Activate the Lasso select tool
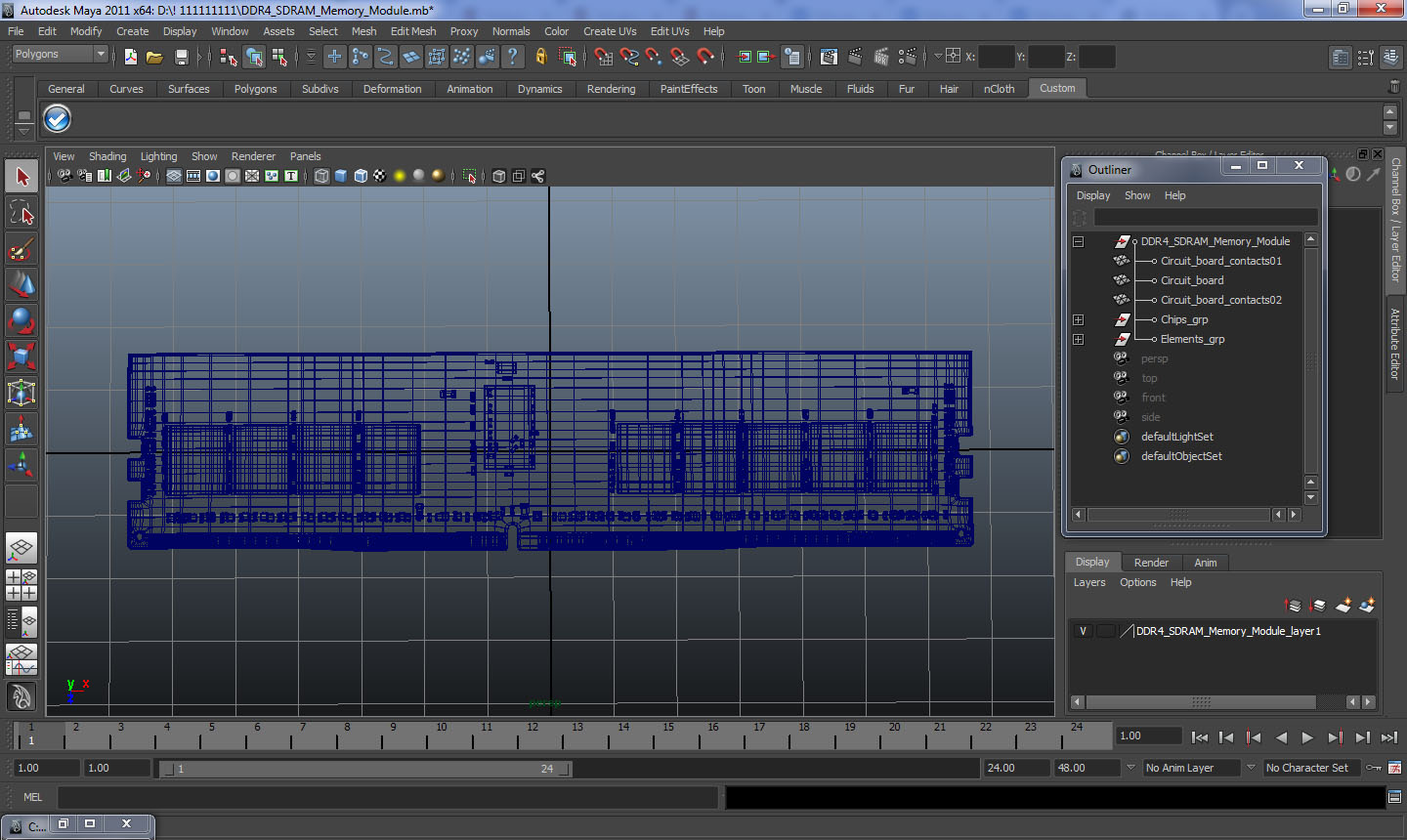 (x=21, y=213)
